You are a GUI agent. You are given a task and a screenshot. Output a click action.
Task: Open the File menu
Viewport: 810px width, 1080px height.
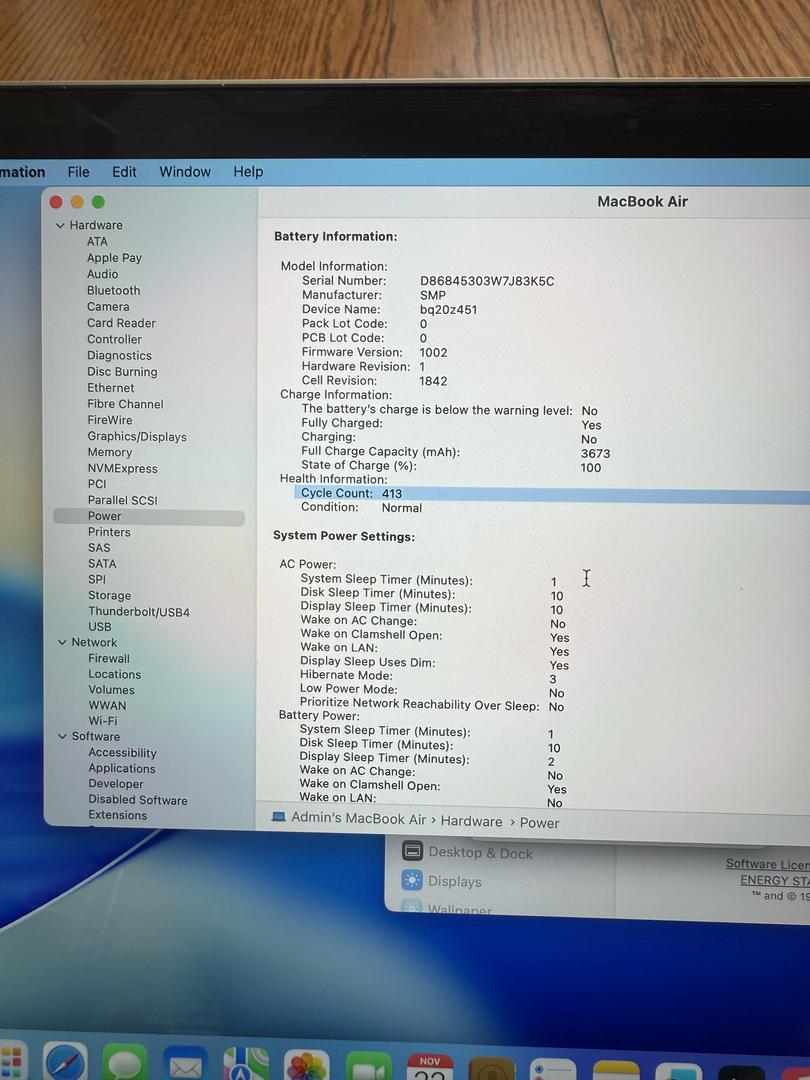tap(78, 172)
